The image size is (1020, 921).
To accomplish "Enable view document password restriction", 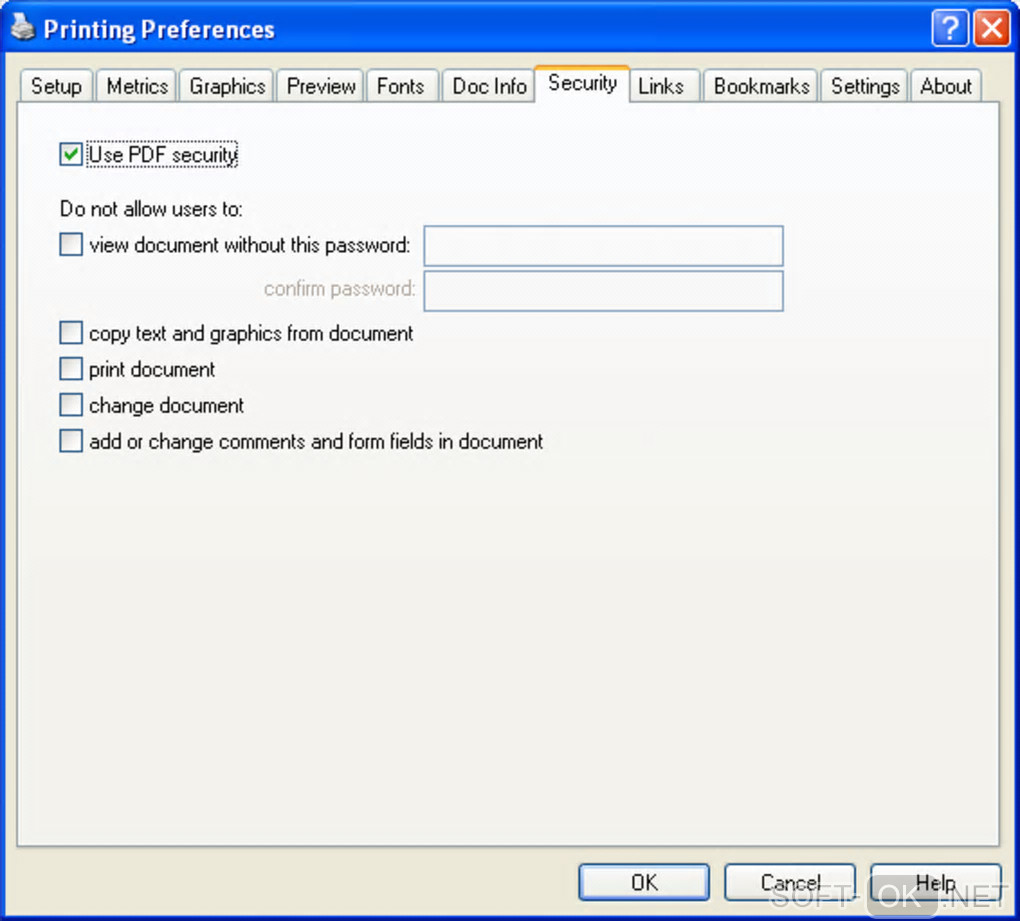I will 71,245.
